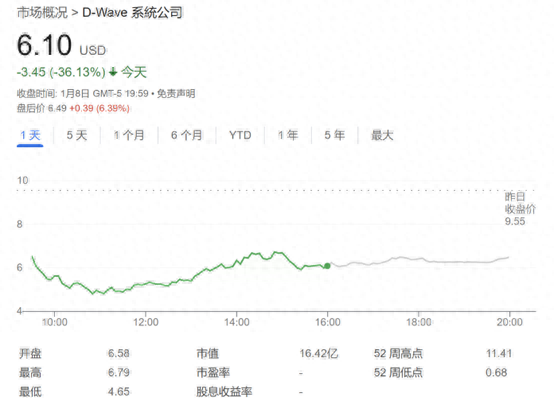Switch chart to 1 个月 range
554x405 pixels.
click(x=129, y=135)
